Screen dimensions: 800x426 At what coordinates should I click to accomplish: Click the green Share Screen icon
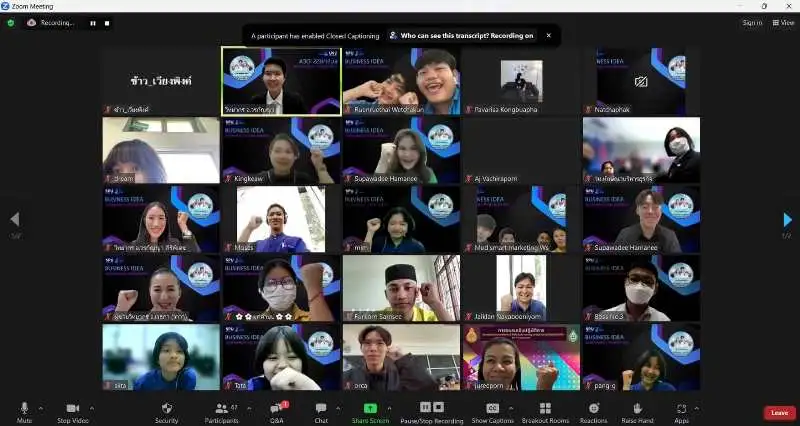pos(370,408)
